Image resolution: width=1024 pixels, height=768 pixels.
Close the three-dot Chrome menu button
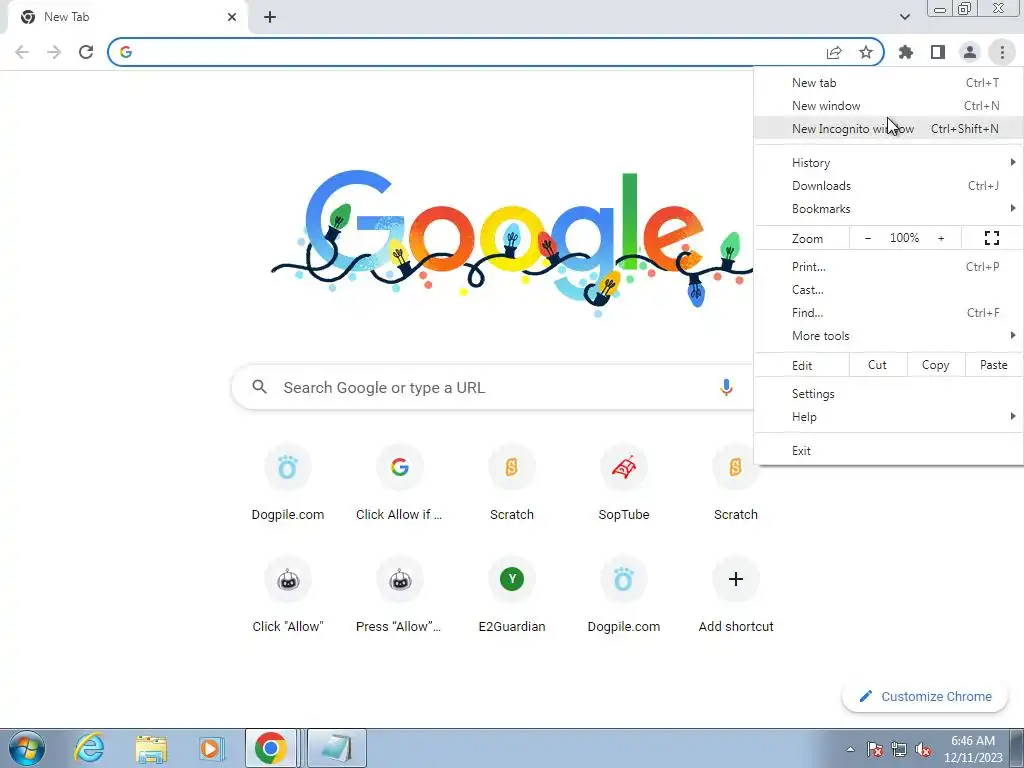coord(1002,52)
